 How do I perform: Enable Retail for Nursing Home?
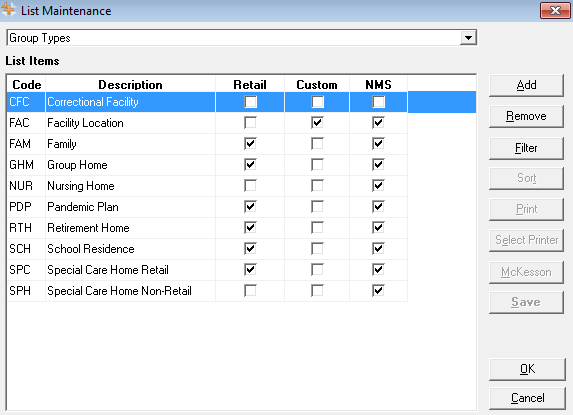pyautogui.click(x=250, y=186)
